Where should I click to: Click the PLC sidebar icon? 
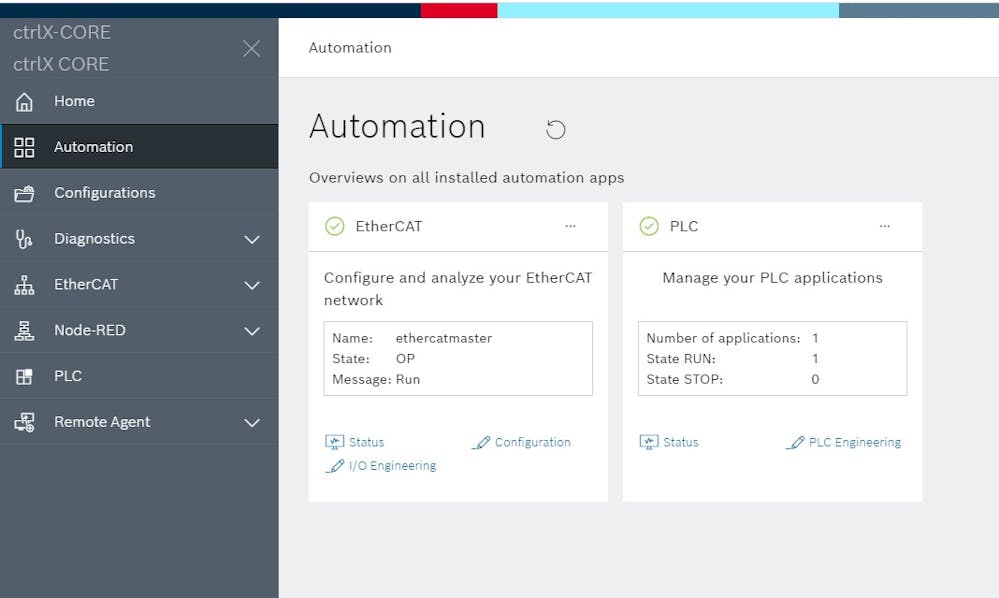point(24,376)
